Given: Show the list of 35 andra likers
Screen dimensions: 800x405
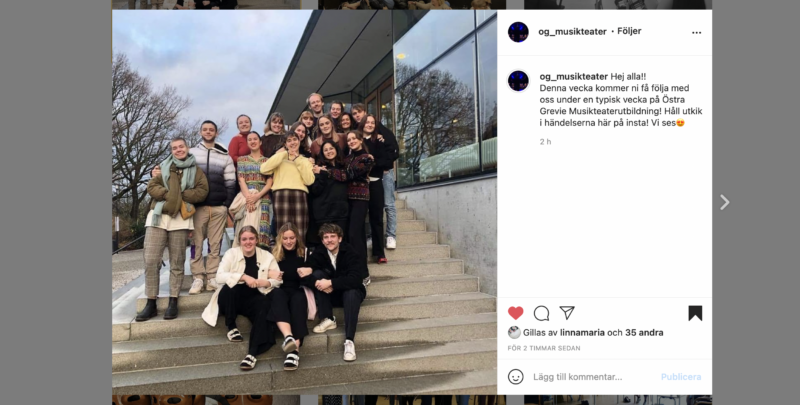Looking at the screenshot, I should pos(644,333).
